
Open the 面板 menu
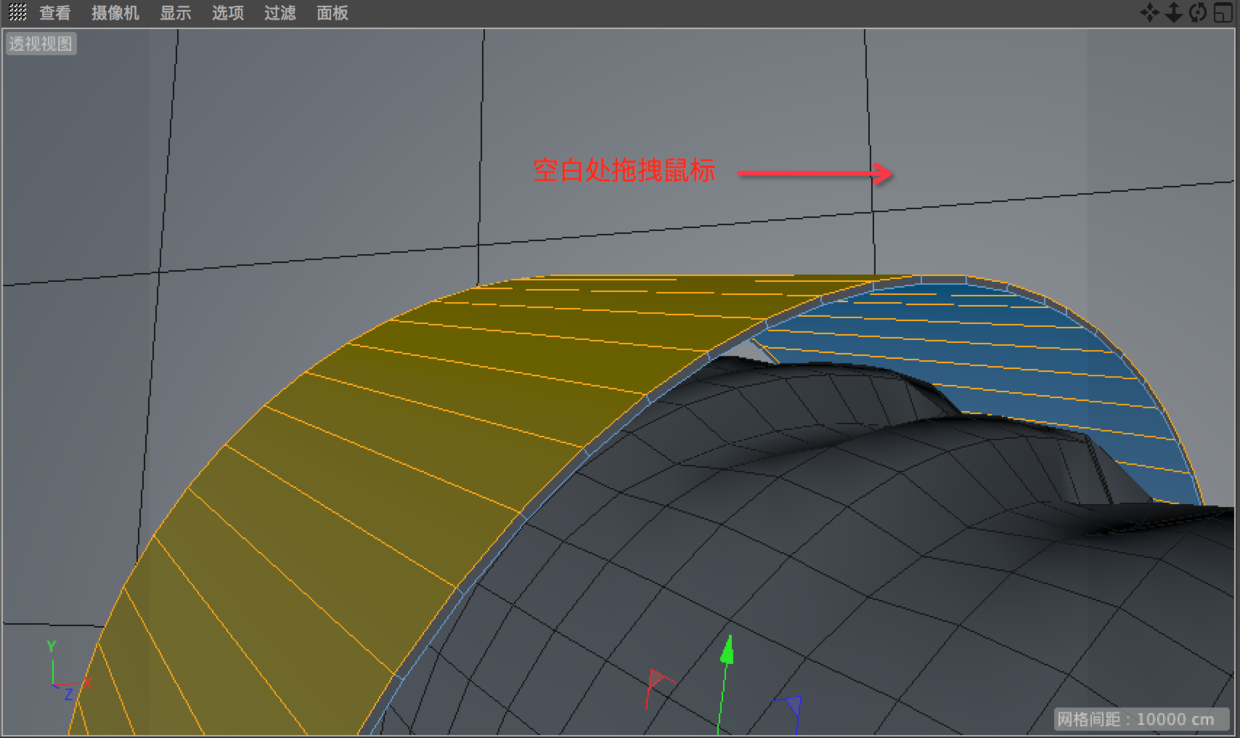332,13
